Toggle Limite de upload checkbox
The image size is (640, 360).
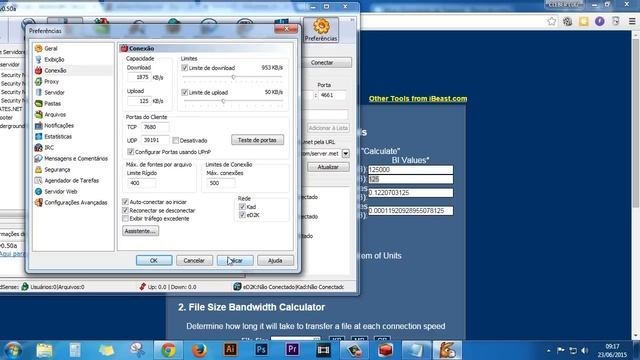tap(184, 93)
